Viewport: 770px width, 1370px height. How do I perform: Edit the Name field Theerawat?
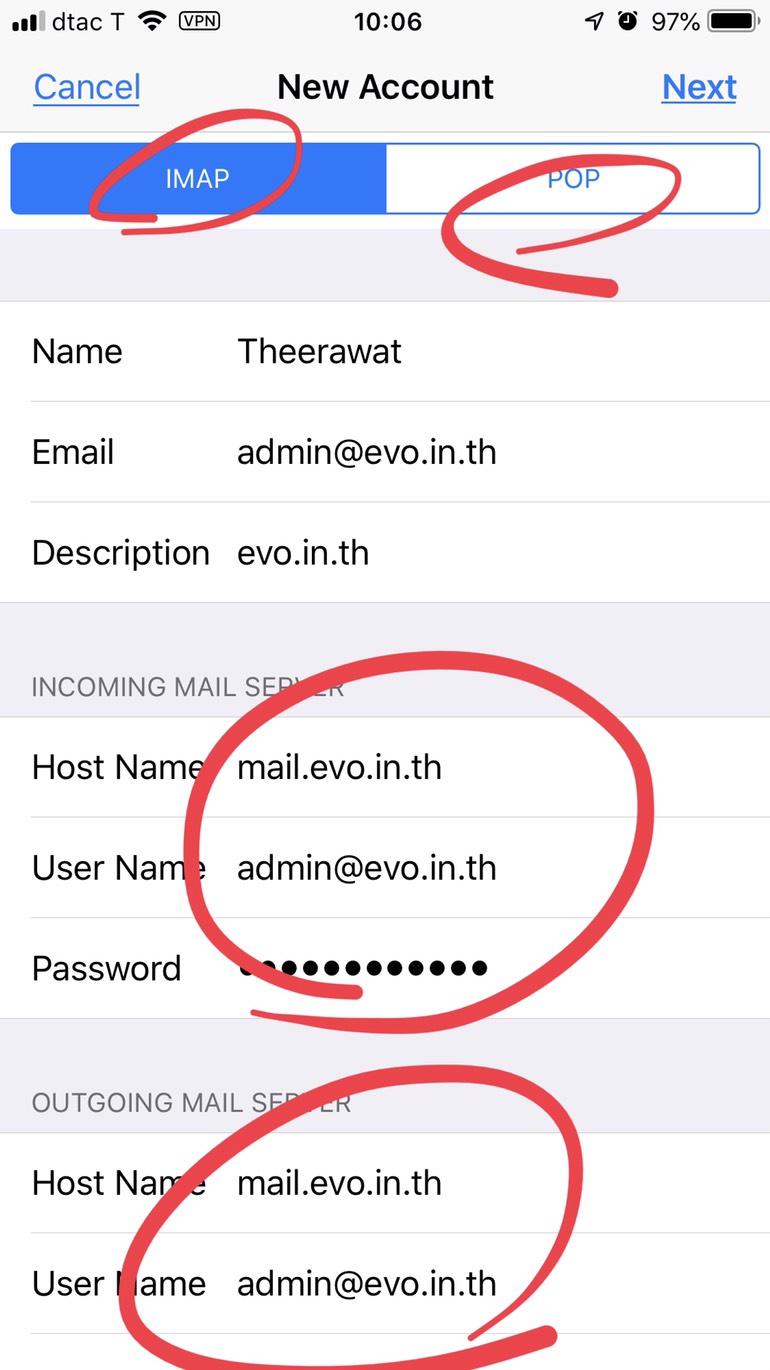pos(385,352)
